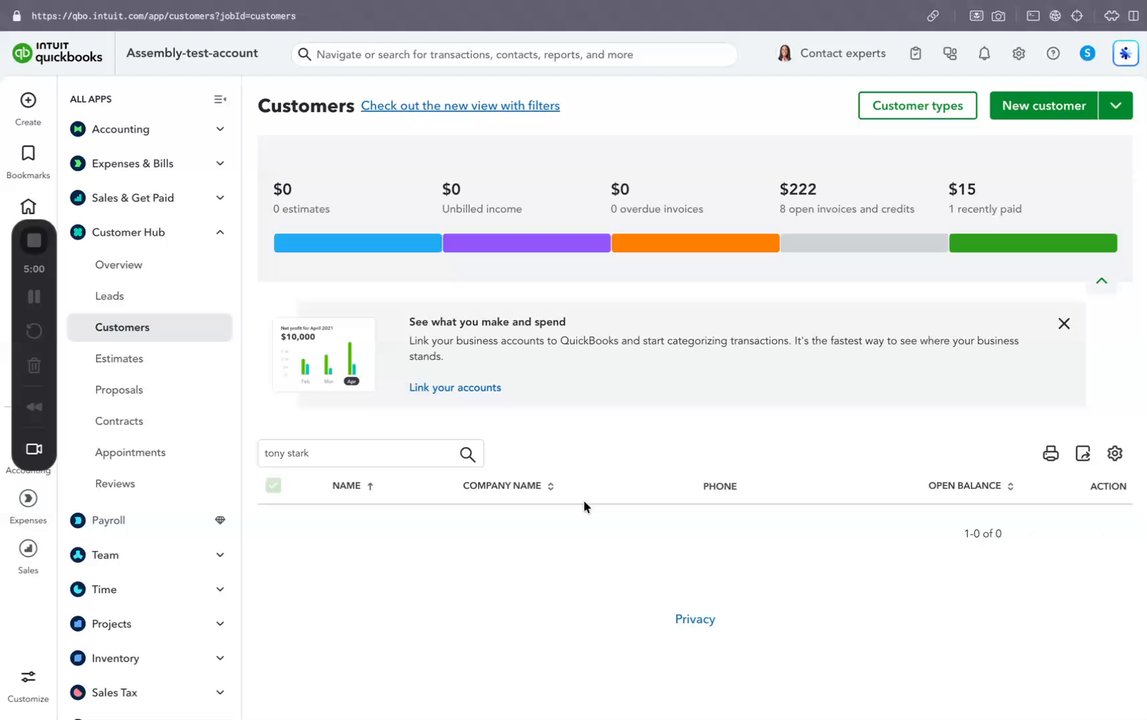The width and height of the screenshot is (1147, 720).
Task: Collapse the Customer Hub section
Action: click(220, 232)
